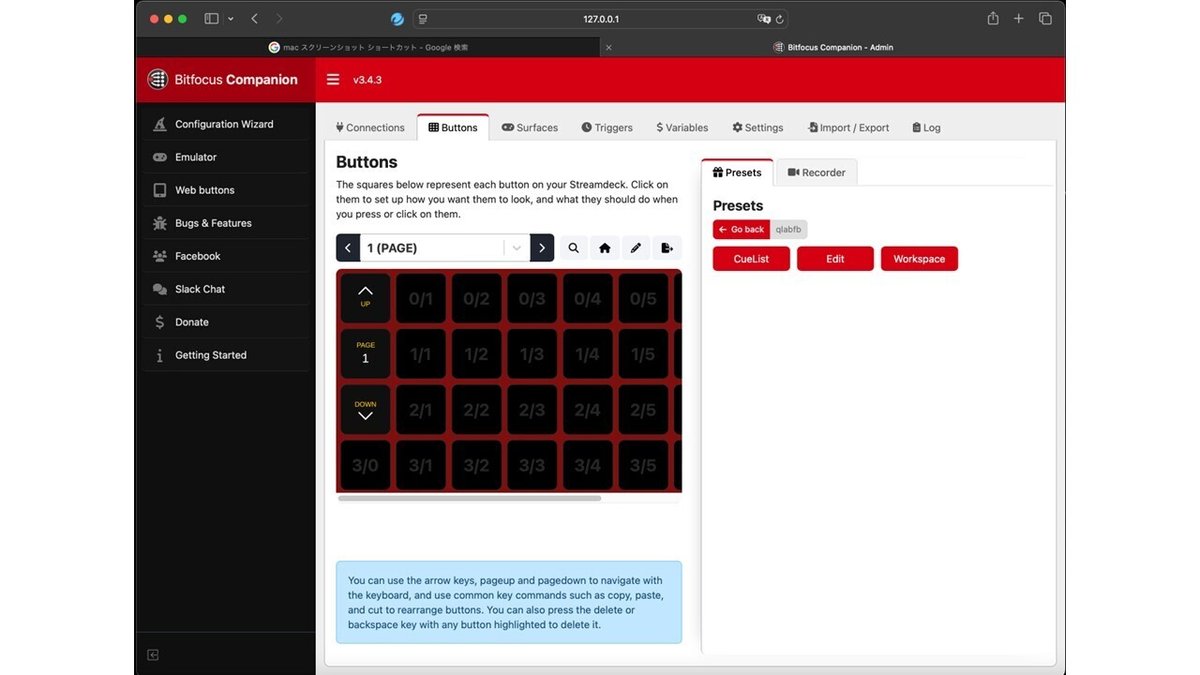
Task: Collapse the sidebar with bottom-left icon
Action: point(153,655)
